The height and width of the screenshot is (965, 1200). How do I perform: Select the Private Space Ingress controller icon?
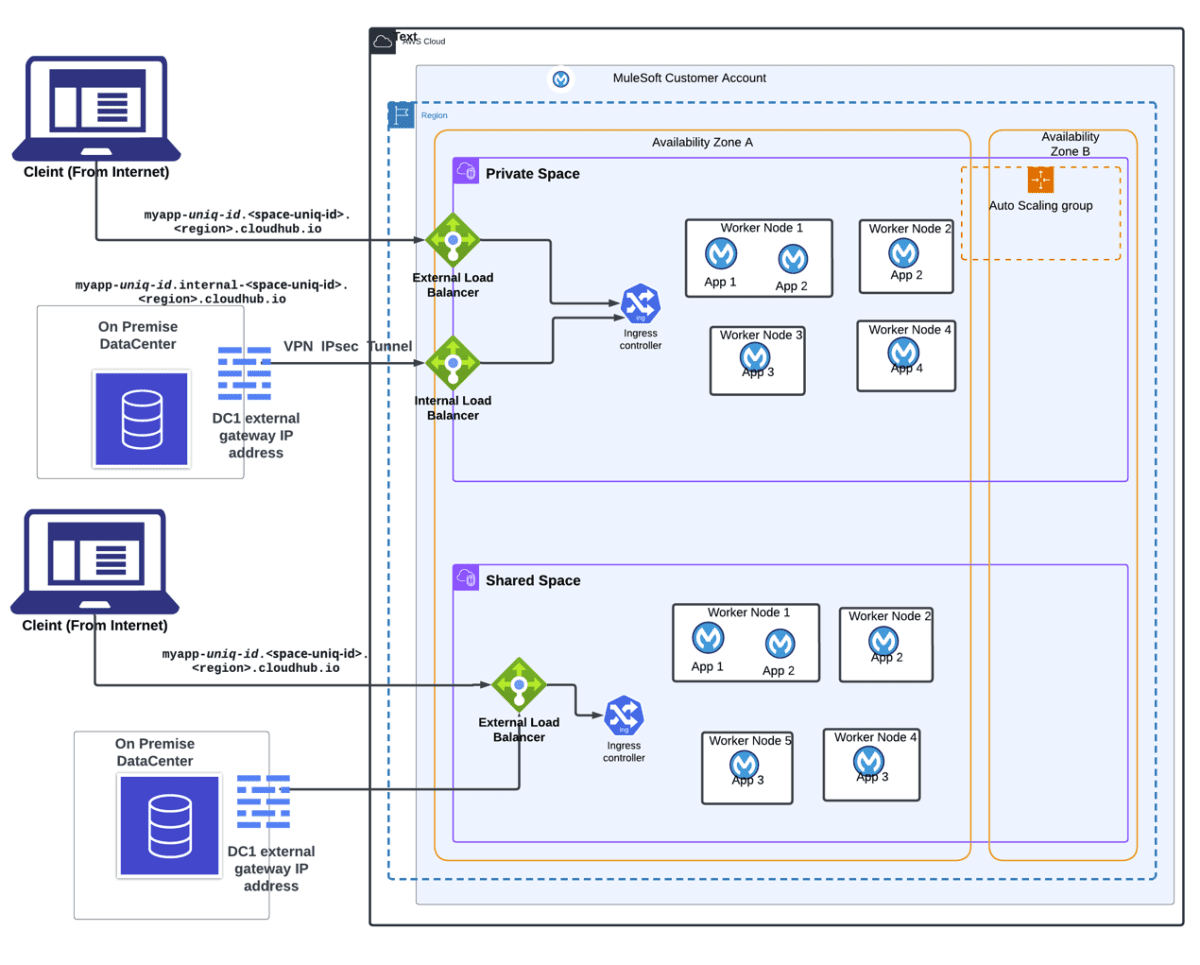pyautogui.click(x=640, y=304)
